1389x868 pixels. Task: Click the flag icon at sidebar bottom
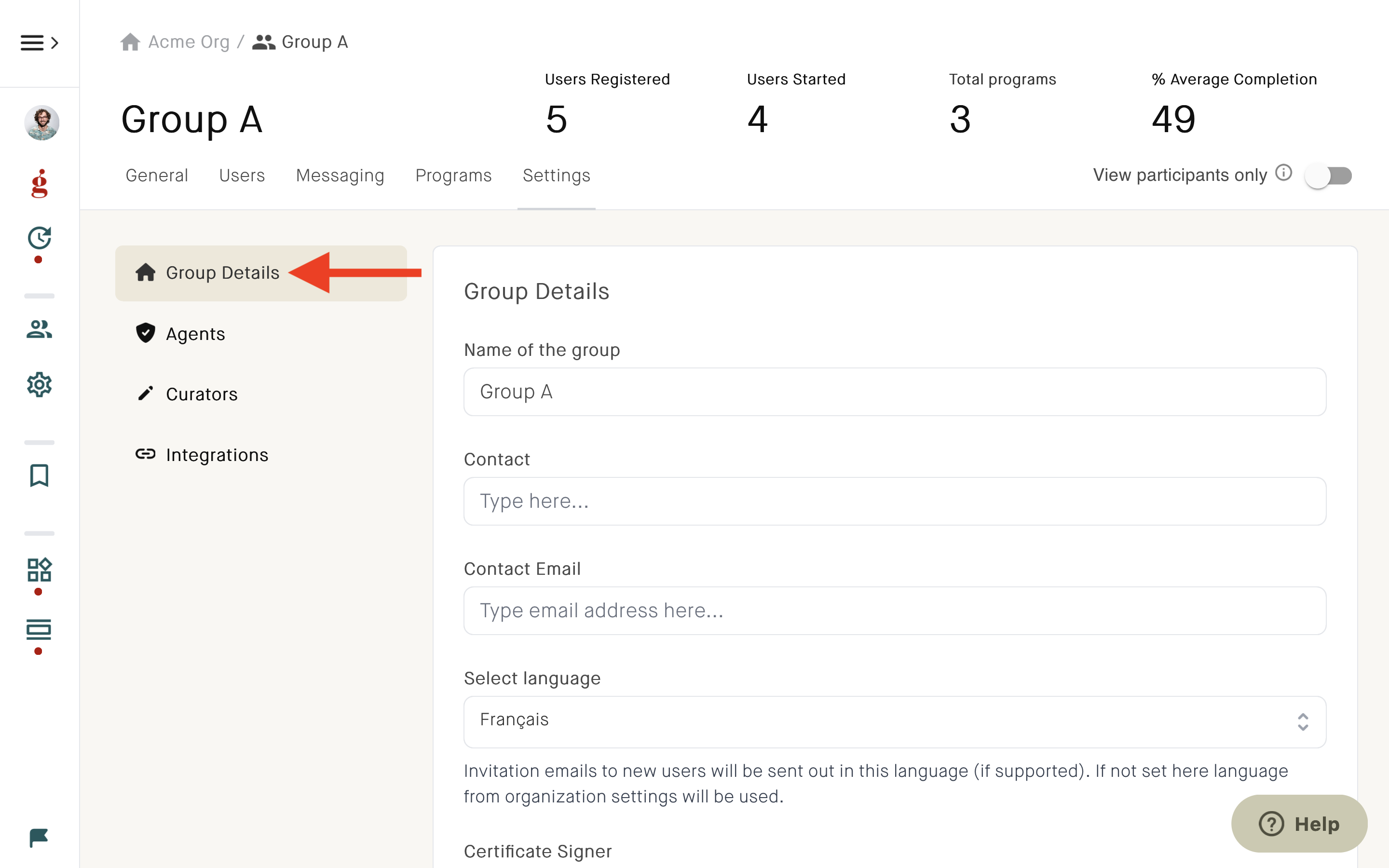tap(39, 838)
